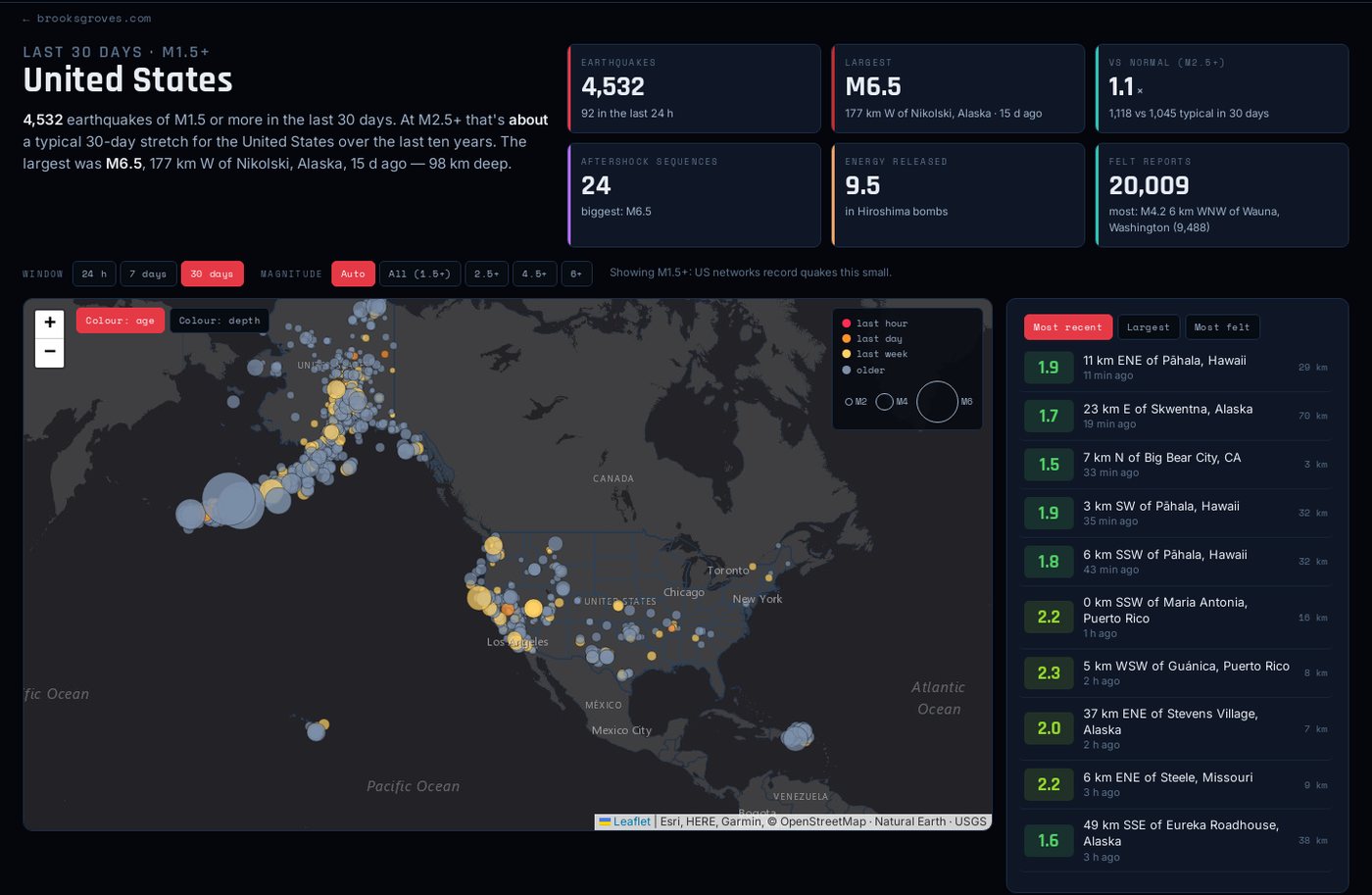This screenshot has width=1372, height=895.
Task: Select the 30 days window
Action: pos(212,273)
